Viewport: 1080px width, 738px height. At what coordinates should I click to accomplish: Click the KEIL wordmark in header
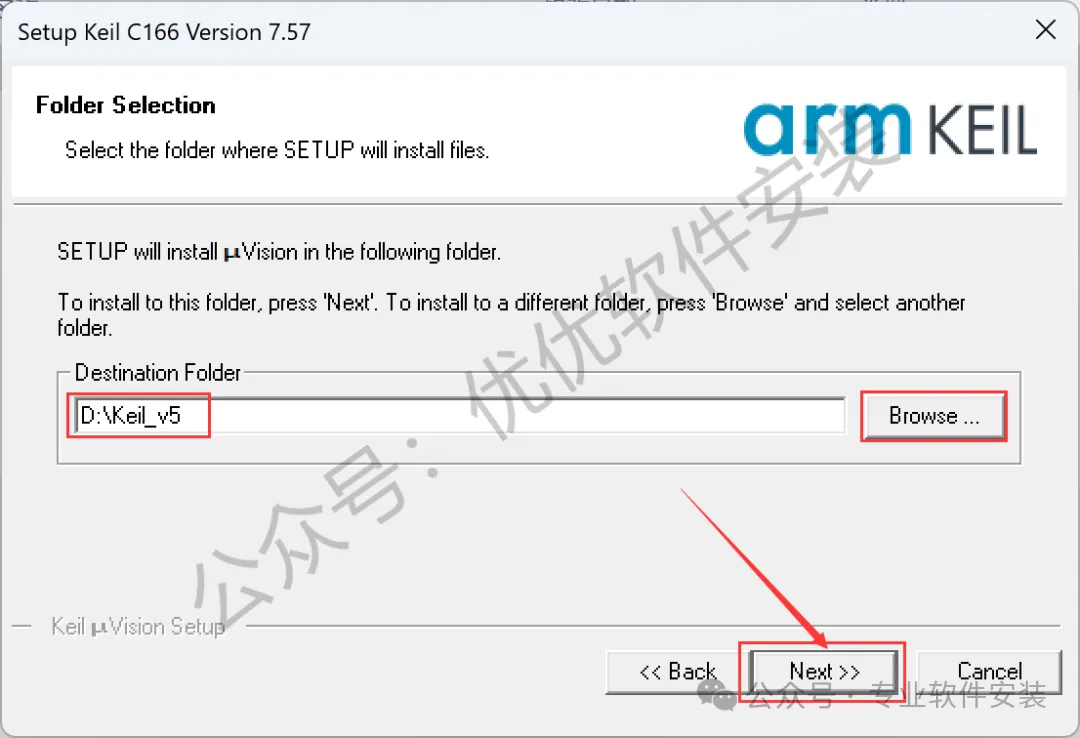point(982,130)
